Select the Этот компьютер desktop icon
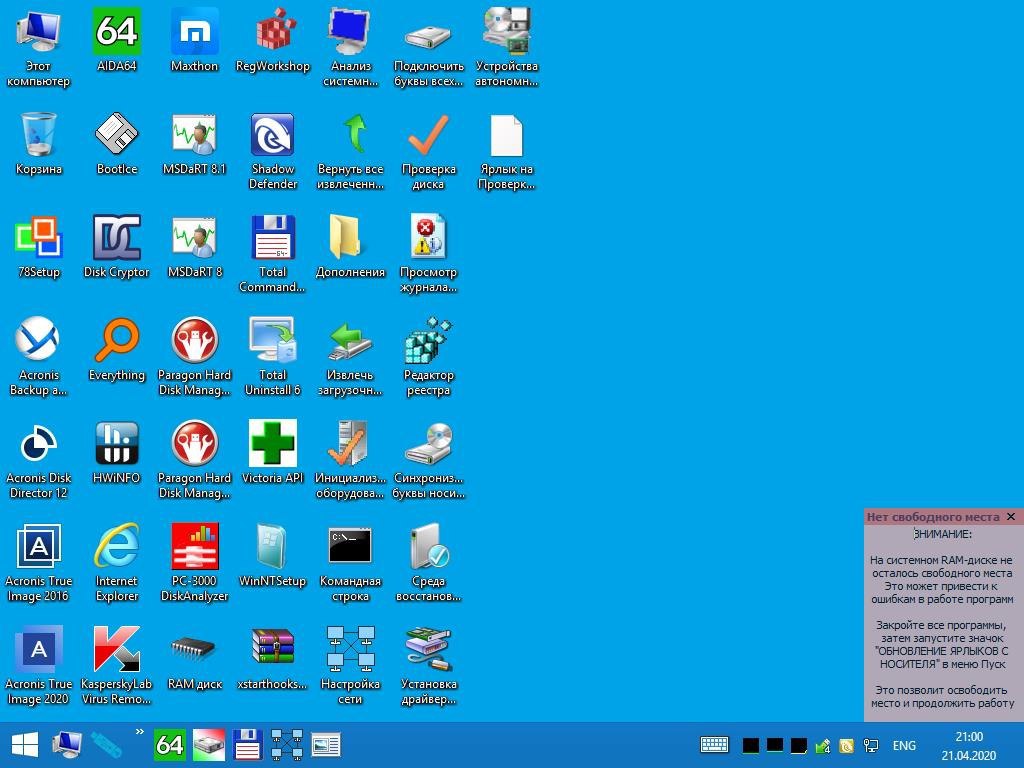 tap(39, 48)
